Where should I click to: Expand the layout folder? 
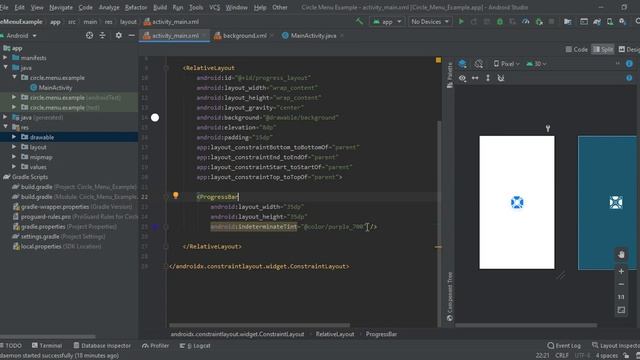pos(14,147)
